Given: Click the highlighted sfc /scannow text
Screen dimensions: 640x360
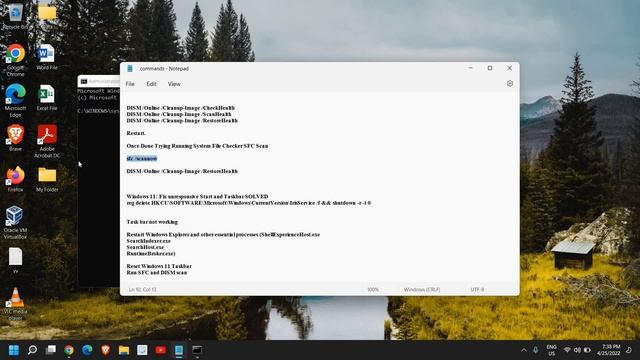Looking at the screenshot, I should click(x=142, y=158).
